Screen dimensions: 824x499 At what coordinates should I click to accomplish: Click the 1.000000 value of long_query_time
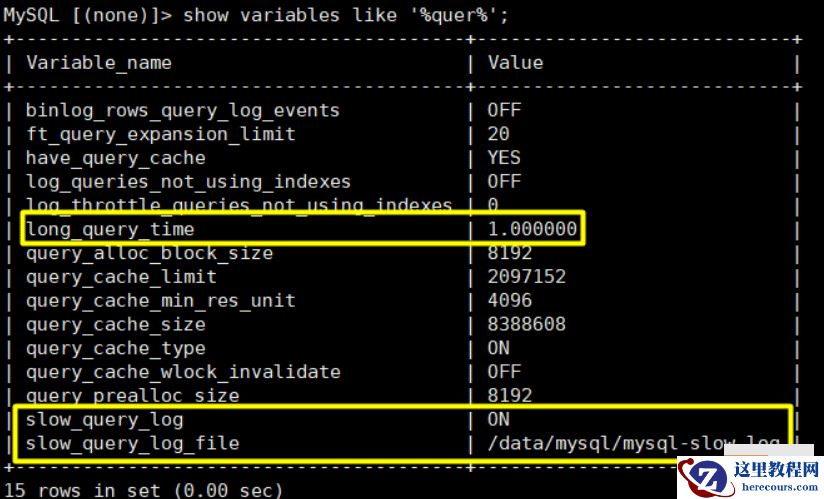click(532, 229)
